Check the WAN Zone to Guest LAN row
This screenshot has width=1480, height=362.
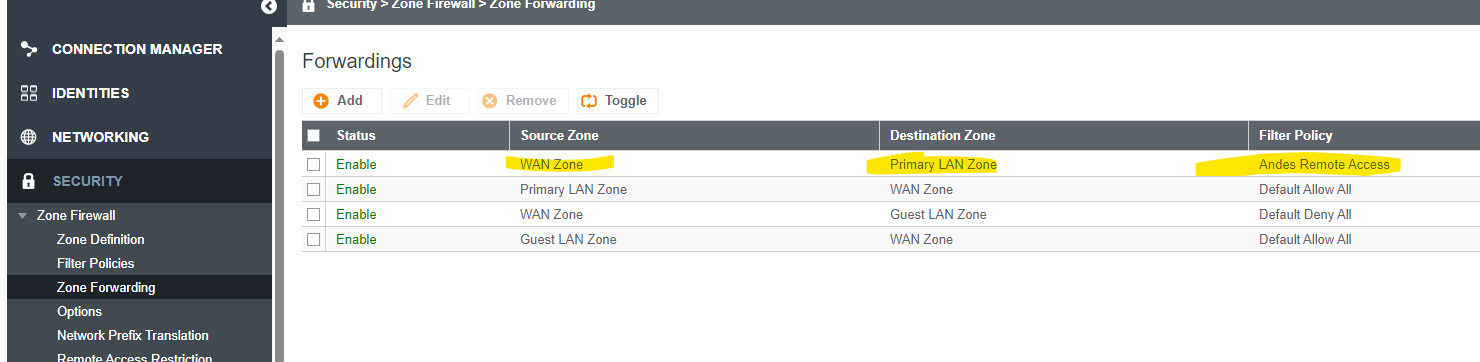pyautogui.click(x=314, y=215)
